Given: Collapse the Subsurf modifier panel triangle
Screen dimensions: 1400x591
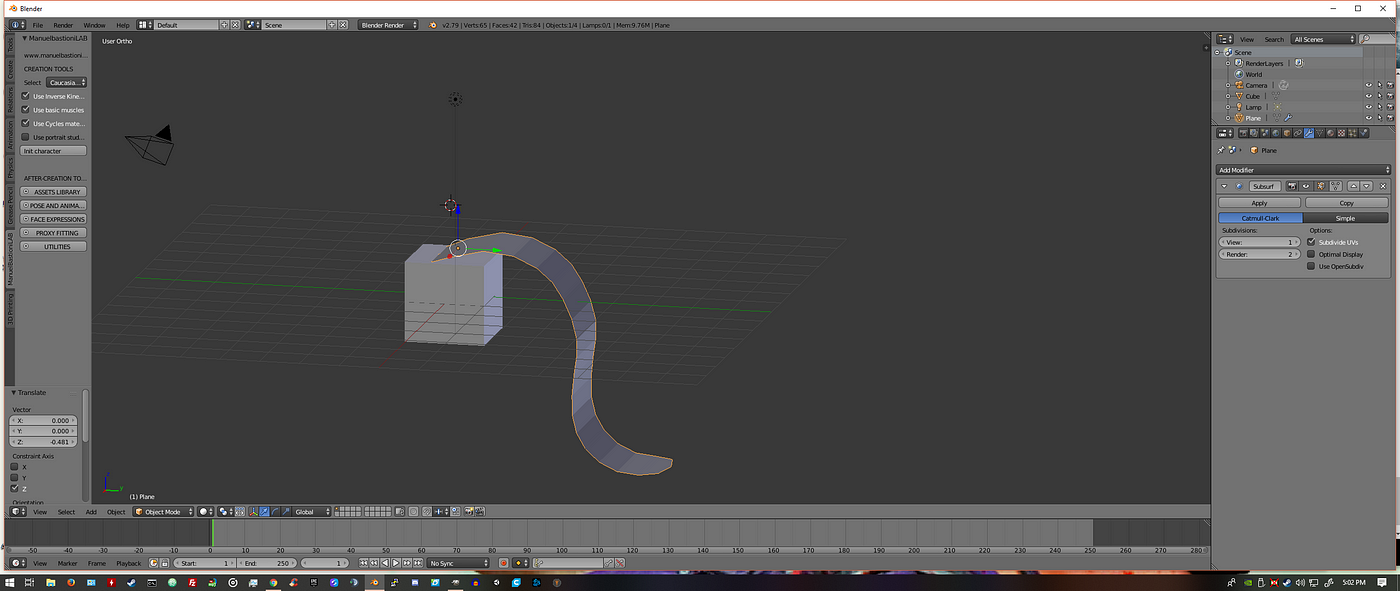Looking at the screenshot, I should coord(1224,186).
